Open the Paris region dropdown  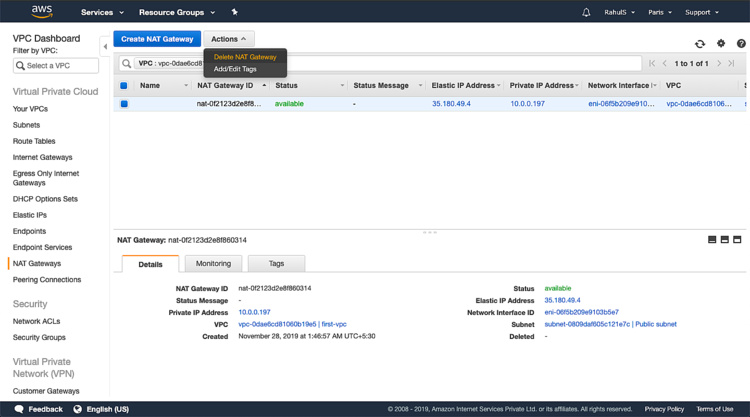click(x=659, y=12)
